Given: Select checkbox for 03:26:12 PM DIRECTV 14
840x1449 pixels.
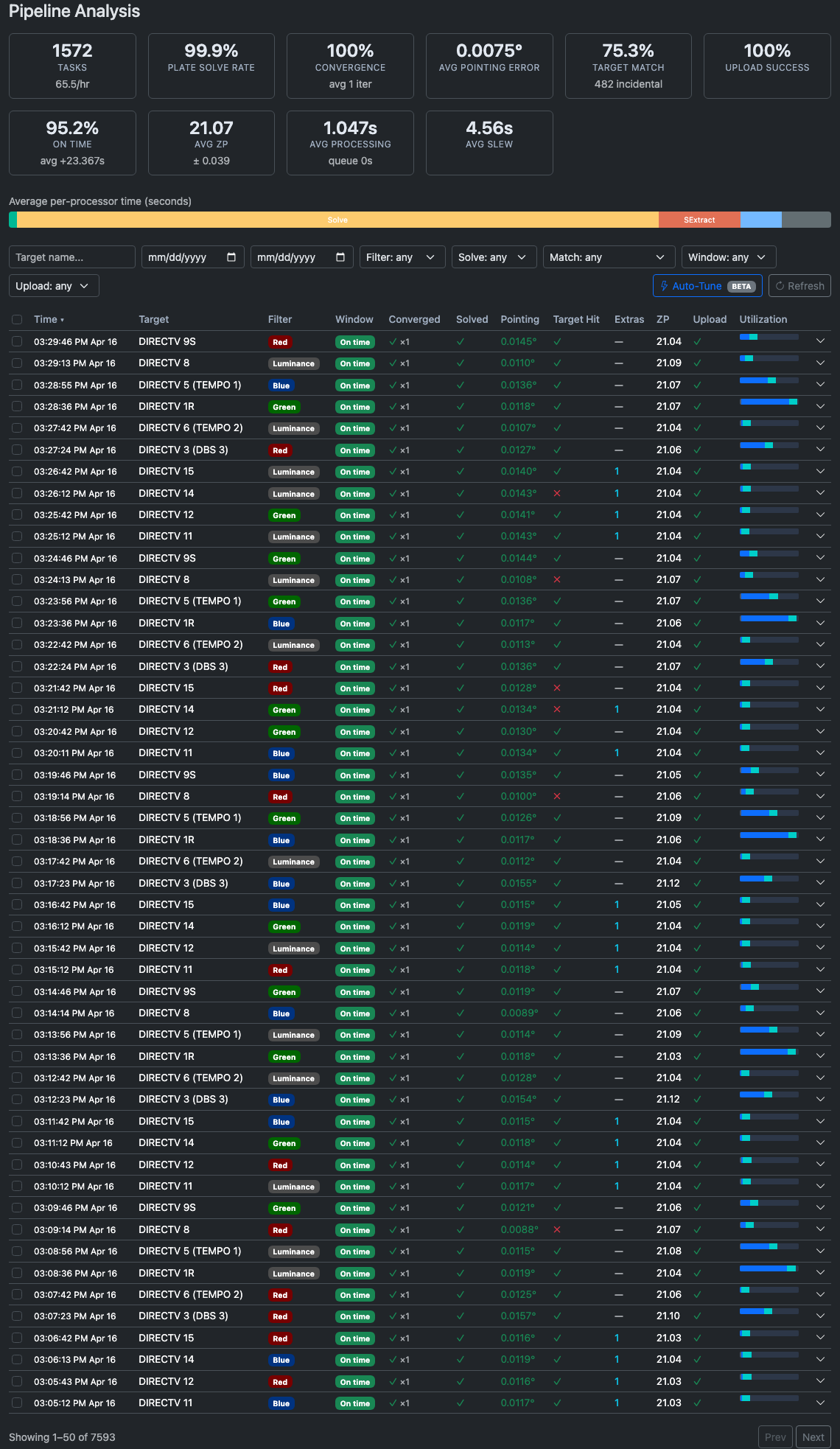Looking at the screenshot, I should (17, 494).
